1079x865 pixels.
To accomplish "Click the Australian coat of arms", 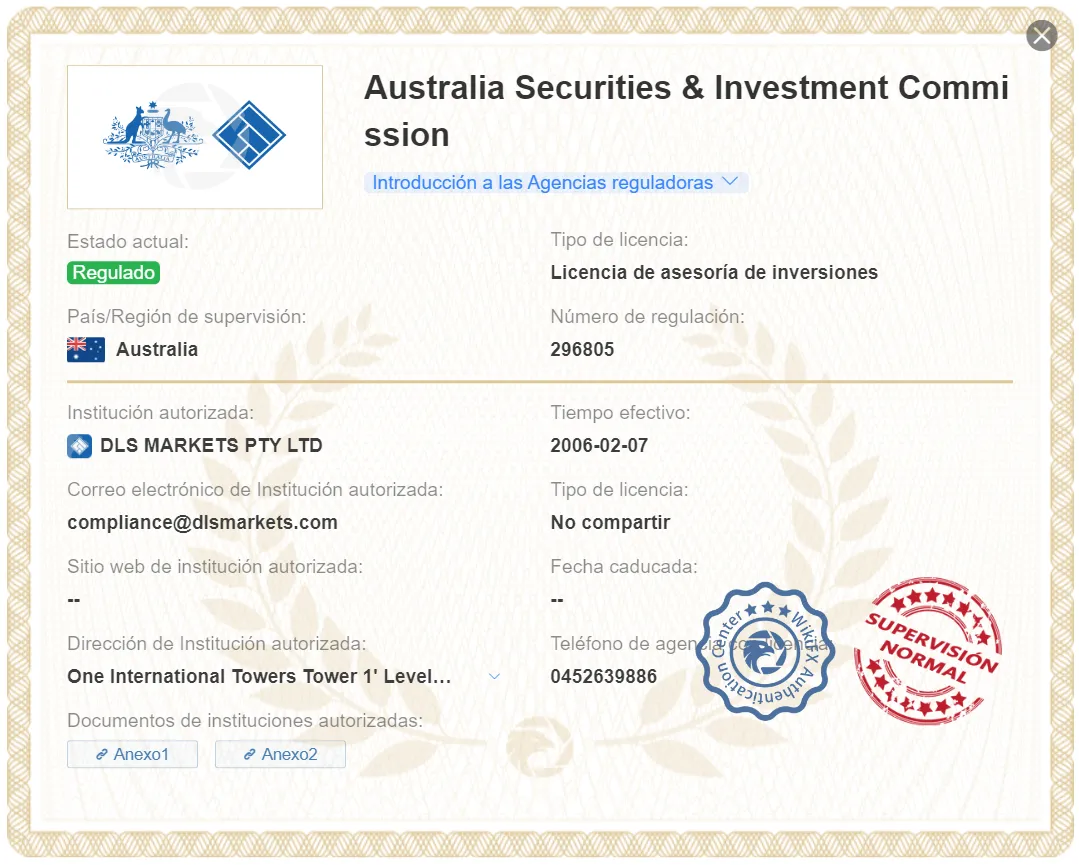I will pos(153,135).
